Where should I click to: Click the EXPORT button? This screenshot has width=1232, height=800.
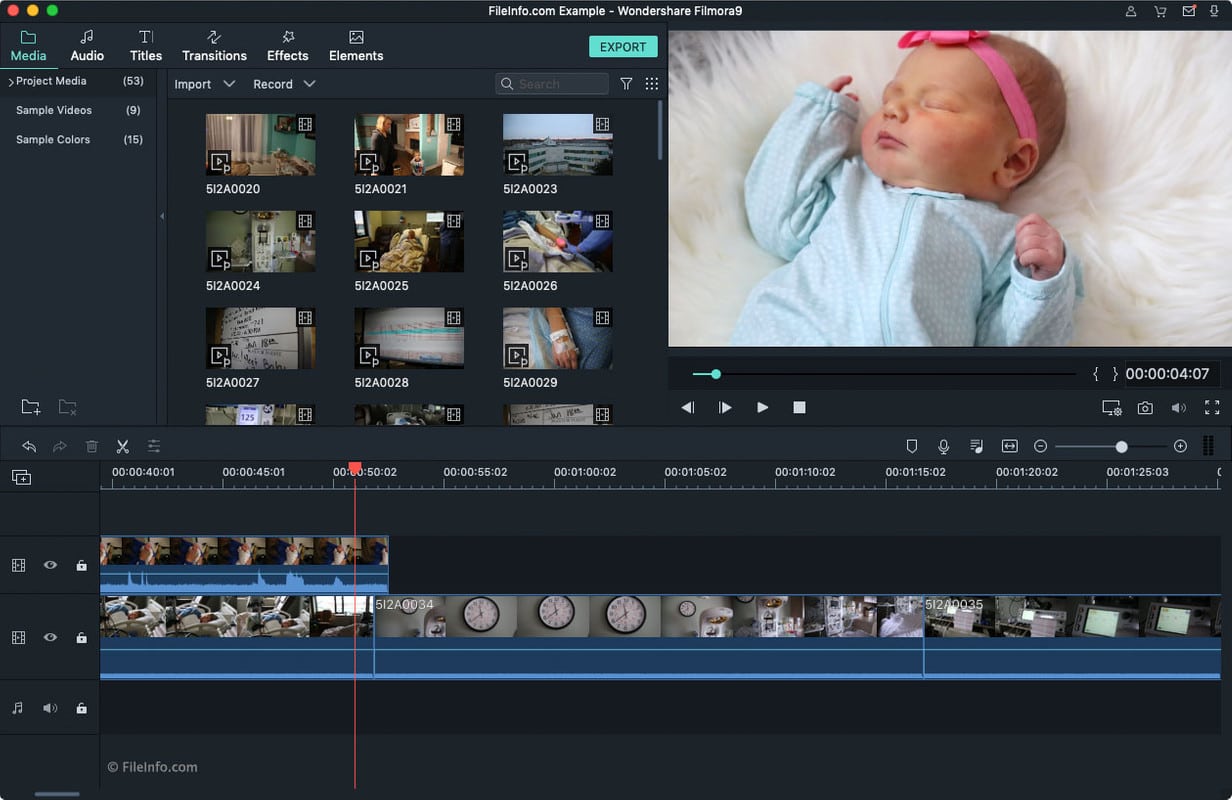(x=622, y=46)
